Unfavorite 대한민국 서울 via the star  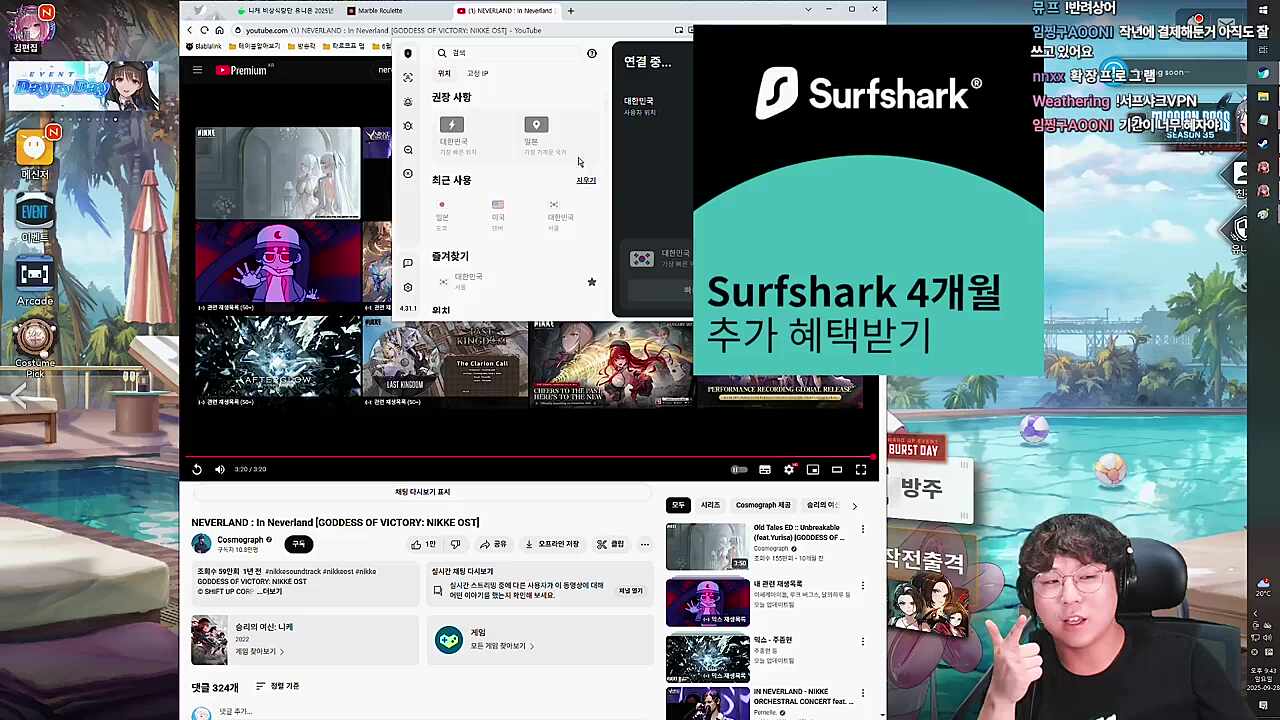pyautogui.click(x=591, y=283)
